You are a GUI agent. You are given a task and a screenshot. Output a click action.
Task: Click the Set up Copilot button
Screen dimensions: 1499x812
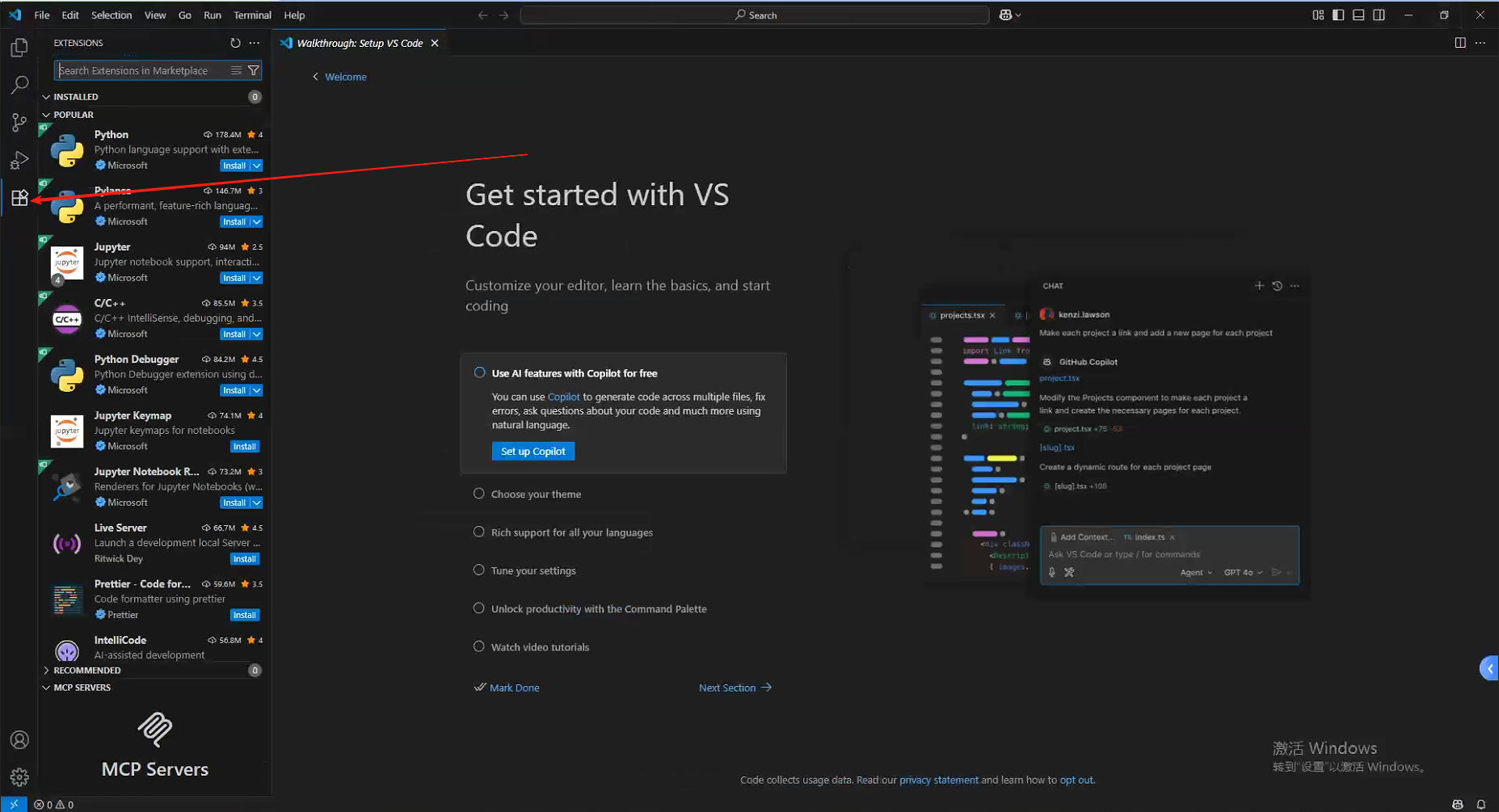pyautogui.click(x=533, y=451)
